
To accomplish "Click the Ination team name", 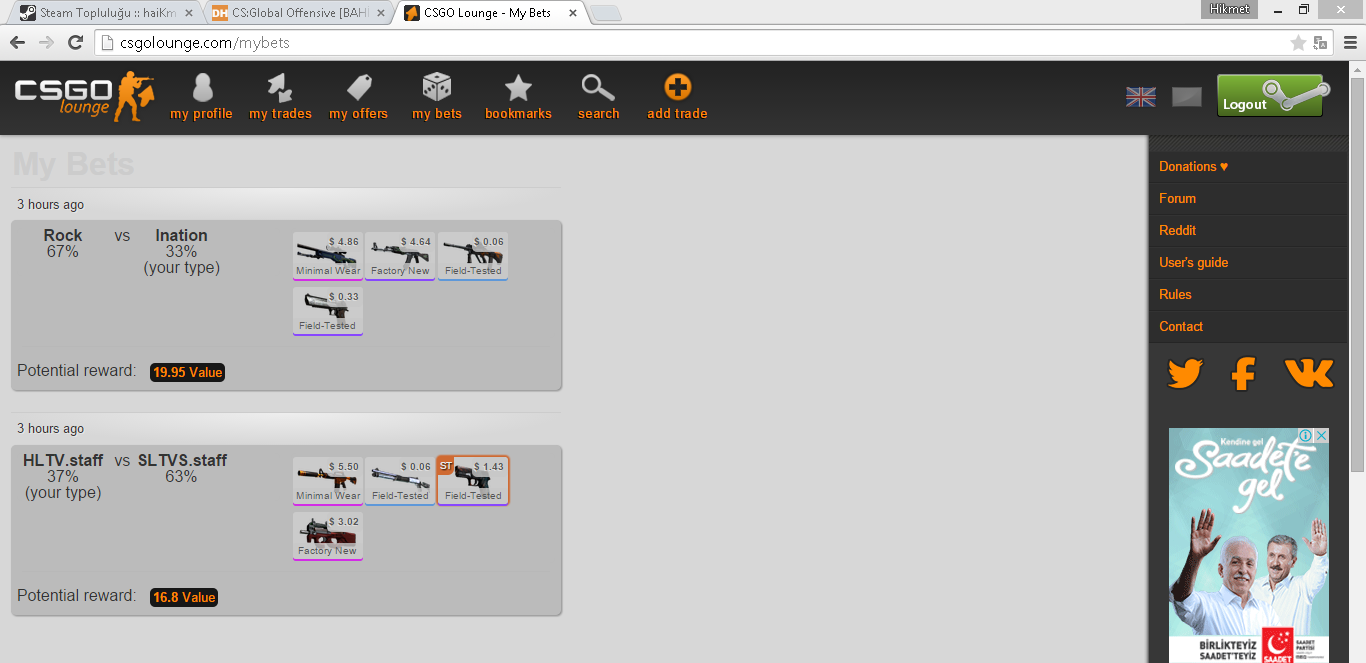I will click(181, 236).
